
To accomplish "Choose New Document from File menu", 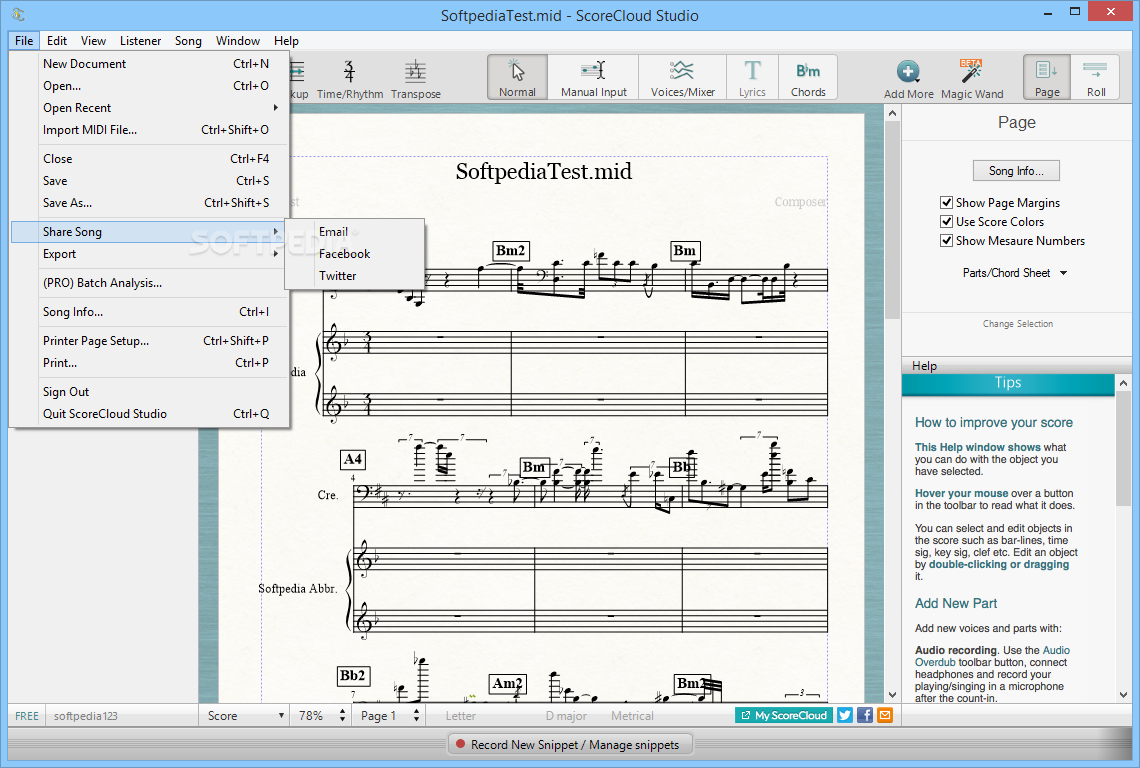I will click(150, 64).
